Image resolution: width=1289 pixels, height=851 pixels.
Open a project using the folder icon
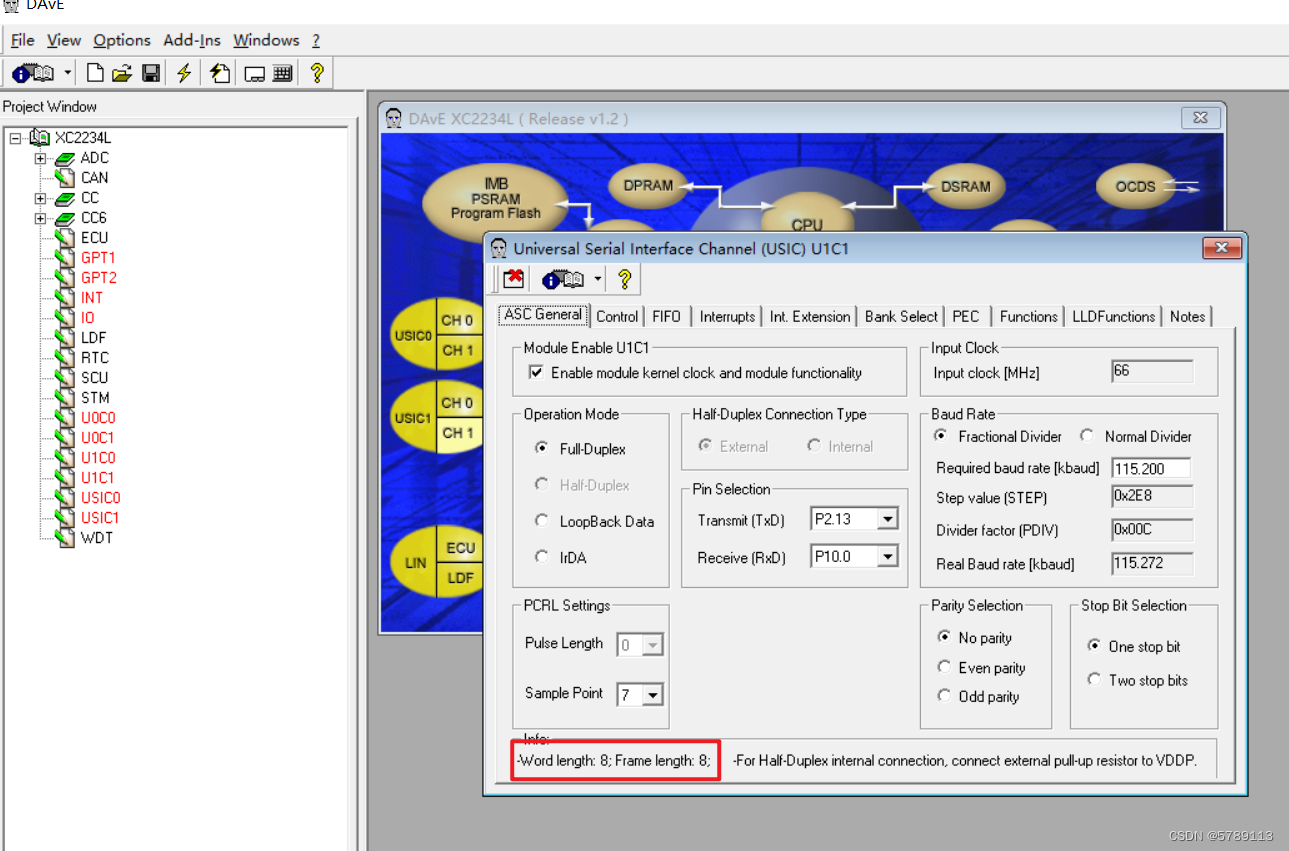pyautogui.click(x=122, y=73)
